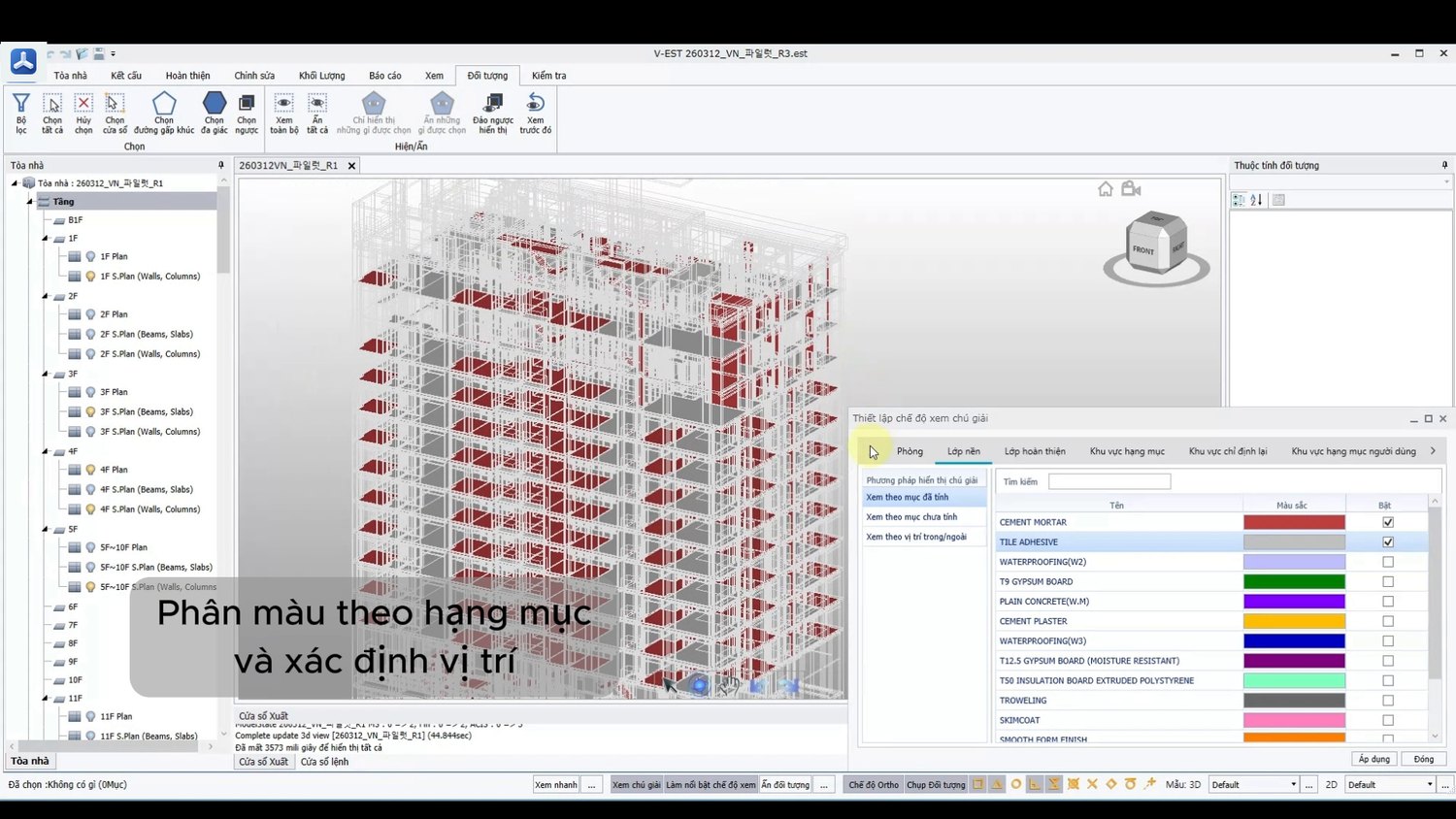Enable the PLAIN CONCRETE(W.M) checkbox
Screen dimensions: 1456x819
tap(1388, 602)
